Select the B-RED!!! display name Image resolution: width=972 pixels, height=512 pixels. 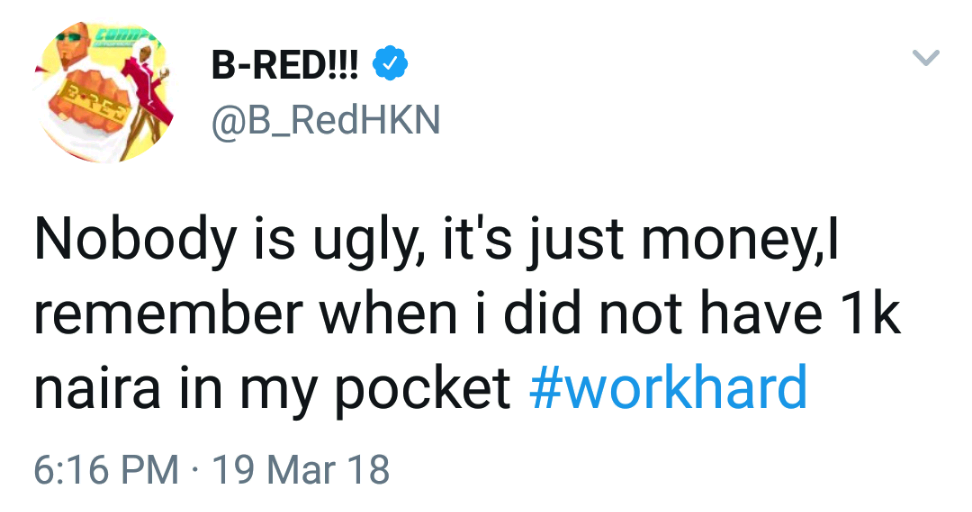tap(286, 66)
